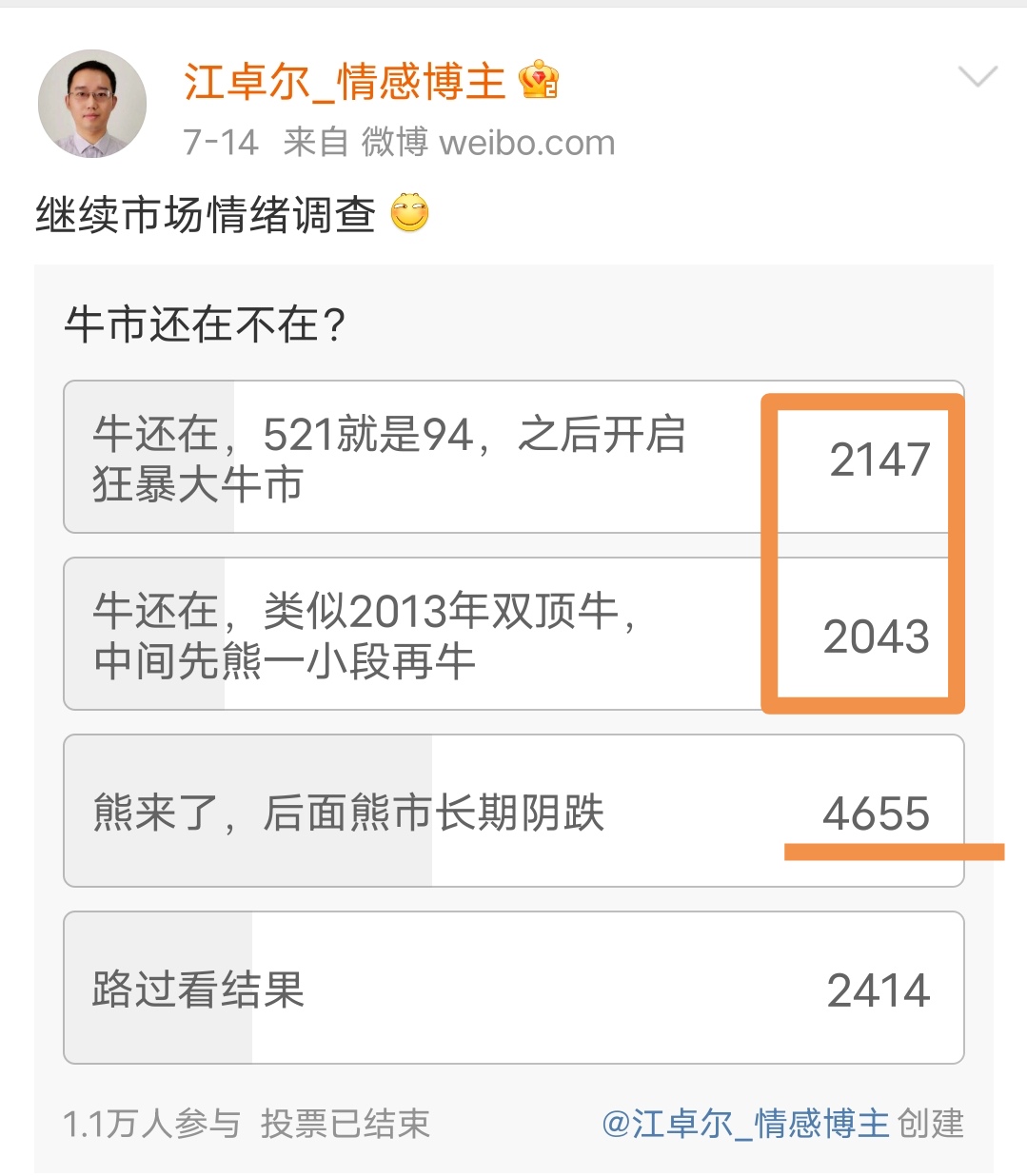Tap the smiling emoji in post text
The height and width of the screenshot is (1176, 1027).
(410, 213)
